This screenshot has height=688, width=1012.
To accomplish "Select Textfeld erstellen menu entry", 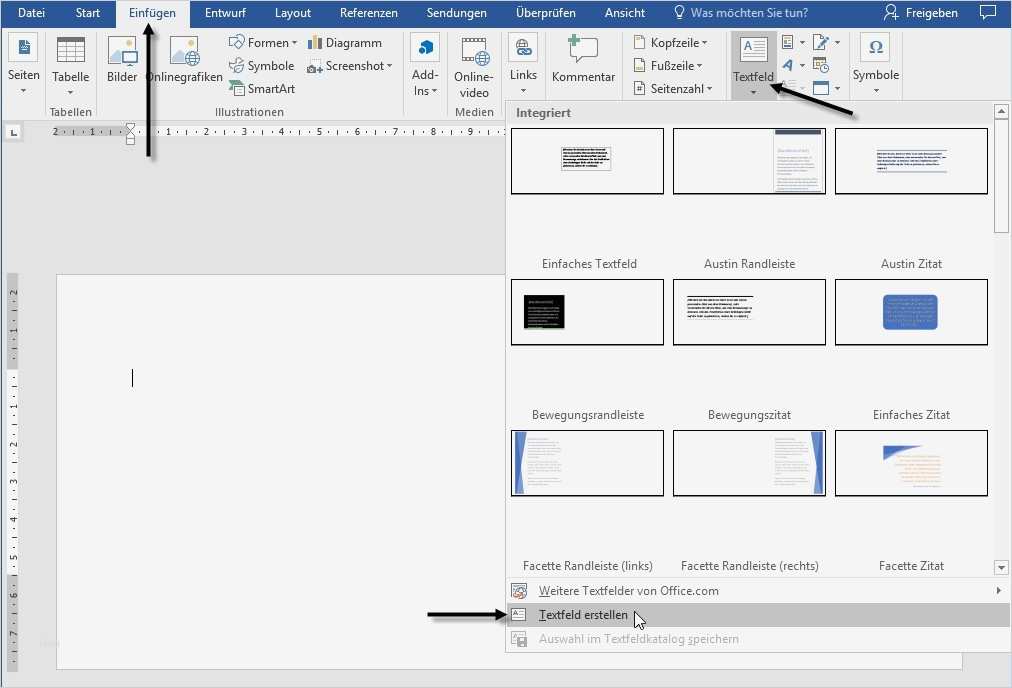I will click(x=583, y=615).
